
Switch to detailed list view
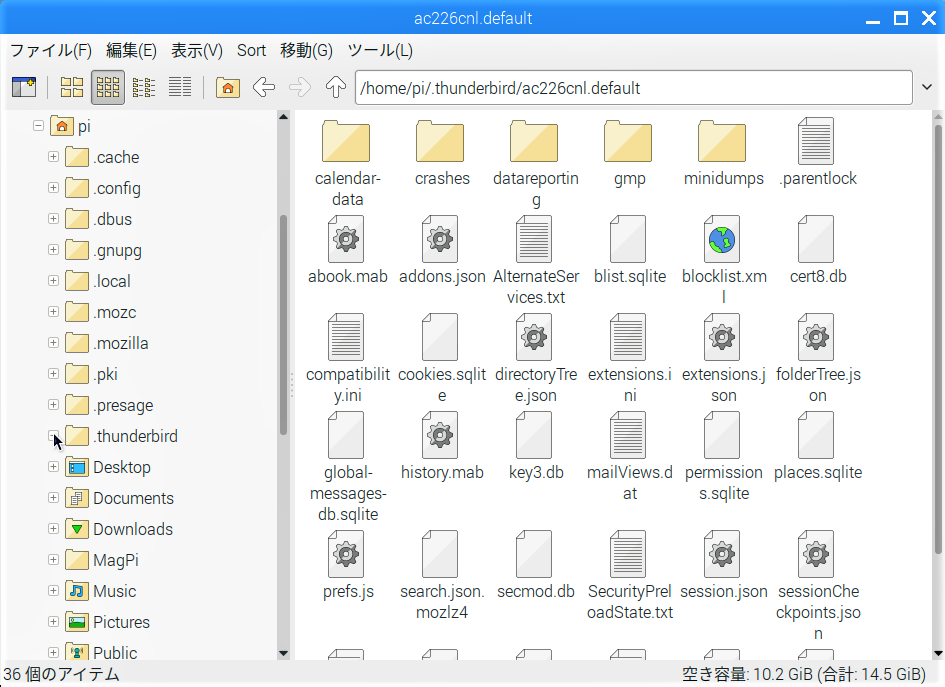click(180, 87)
